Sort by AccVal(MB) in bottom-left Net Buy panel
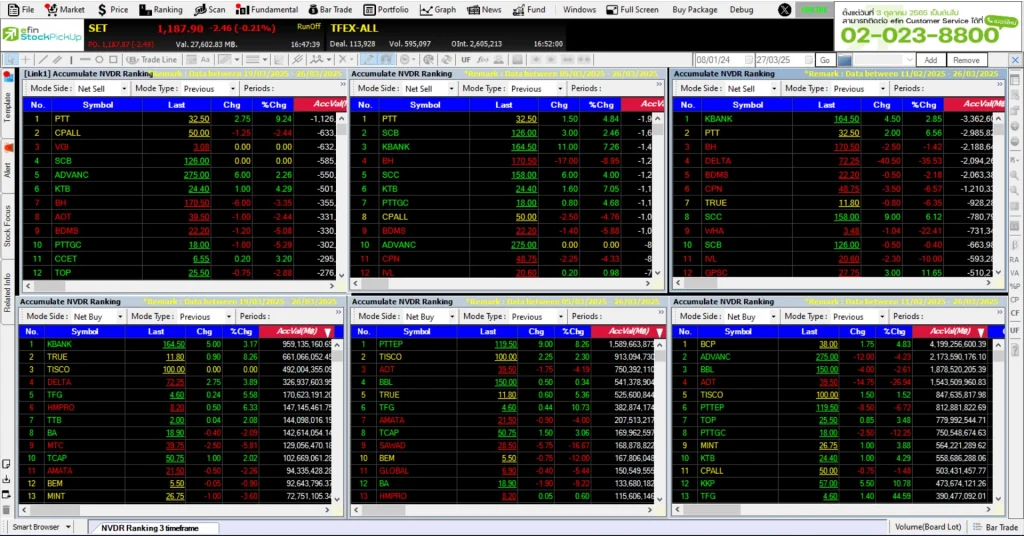The width and height of the screenshot is (1024, 536). [x=298, y=332]
